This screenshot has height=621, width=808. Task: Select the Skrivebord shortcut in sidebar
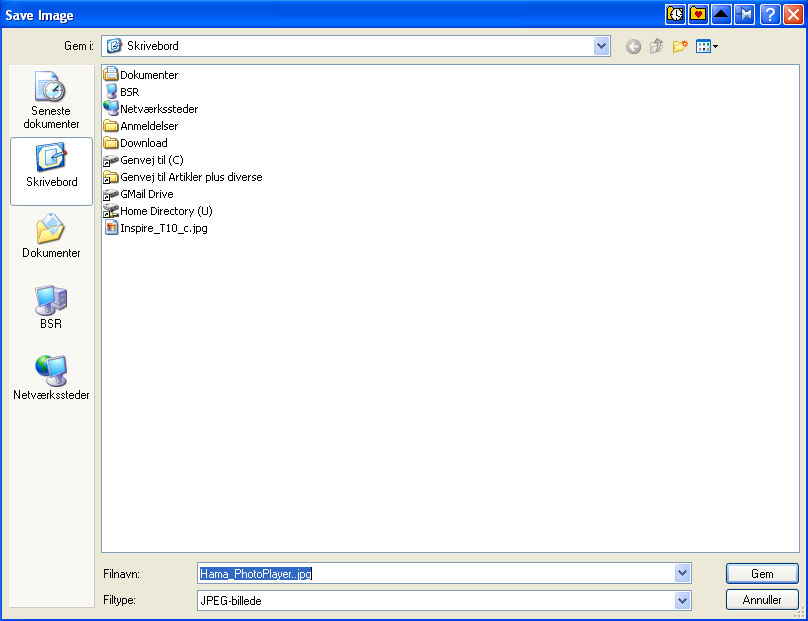click(51, 171)
